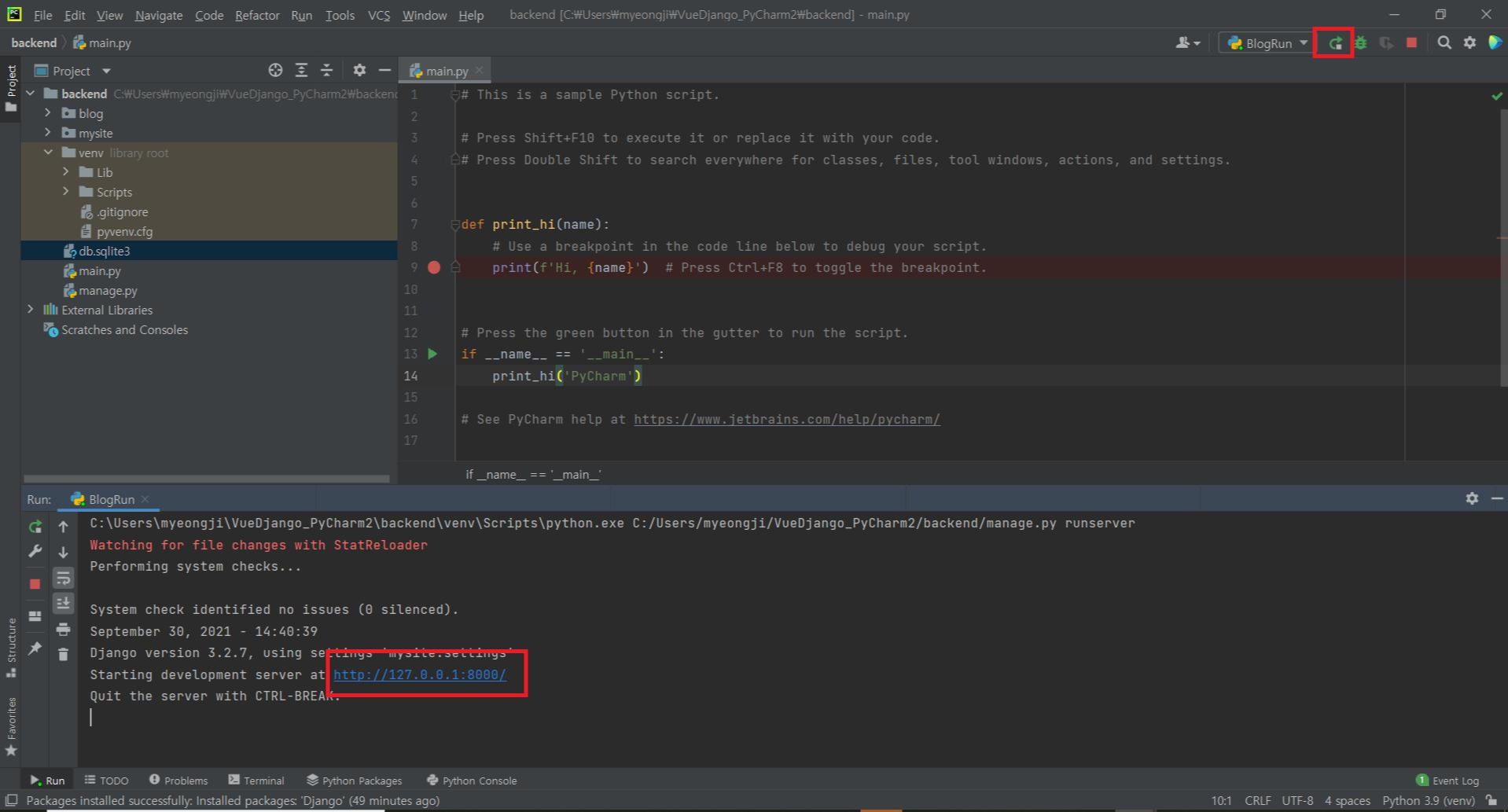Select opened file locate icon in Project panel
The width and height of the screenshot is (1508, 812).
(275, 71)
